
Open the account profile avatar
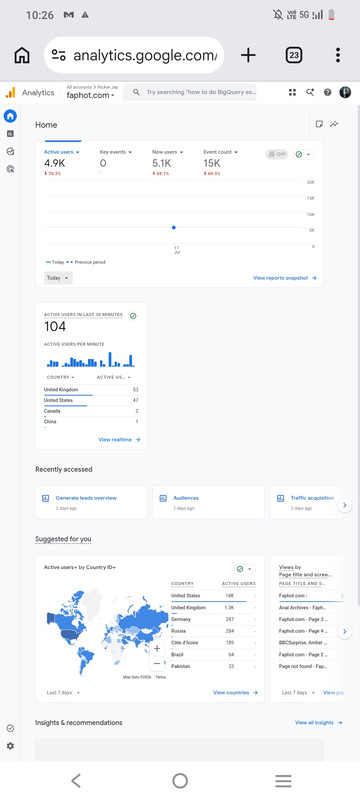[345, 92]
